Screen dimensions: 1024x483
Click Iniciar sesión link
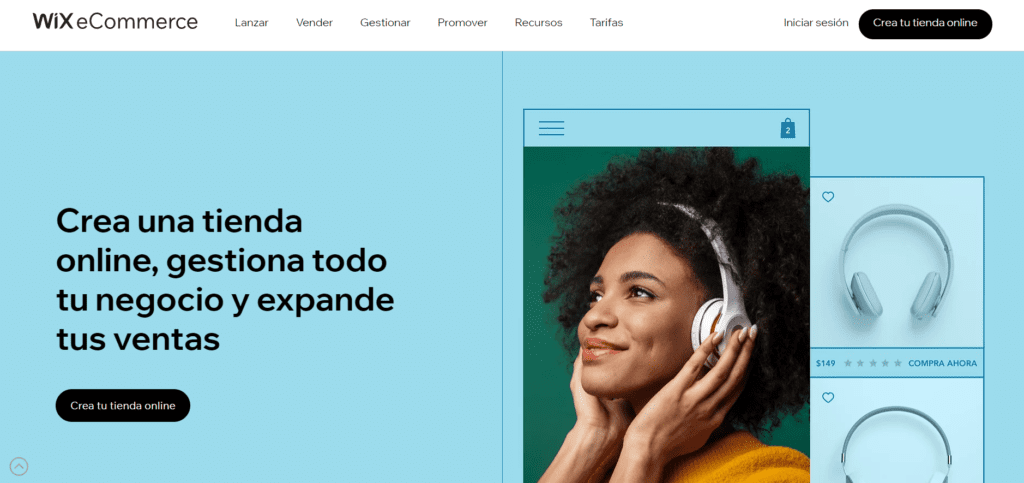click(x=816, y=22)
